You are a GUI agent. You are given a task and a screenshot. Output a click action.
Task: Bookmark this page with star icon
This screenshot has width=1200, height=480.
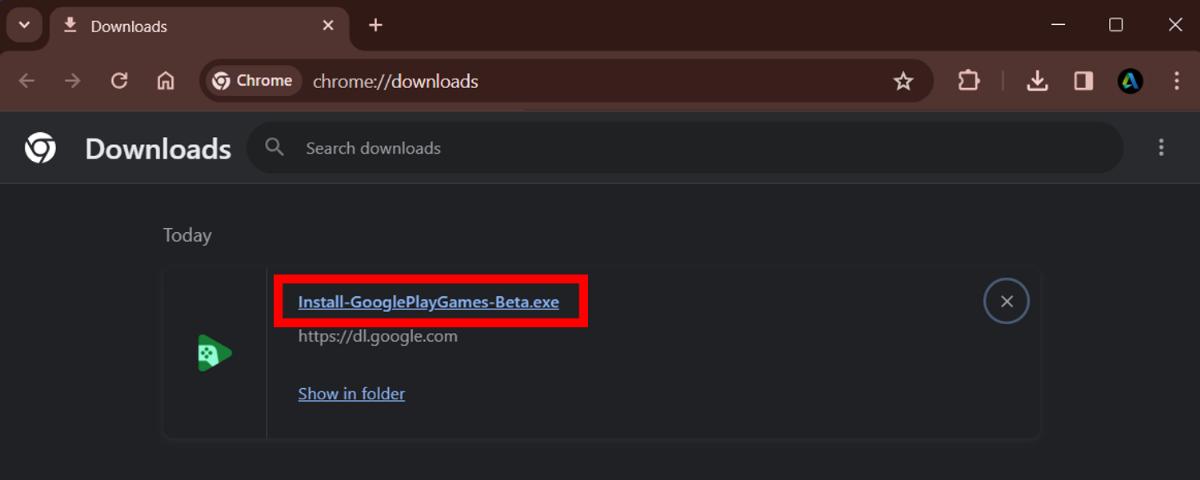point(903,81)
